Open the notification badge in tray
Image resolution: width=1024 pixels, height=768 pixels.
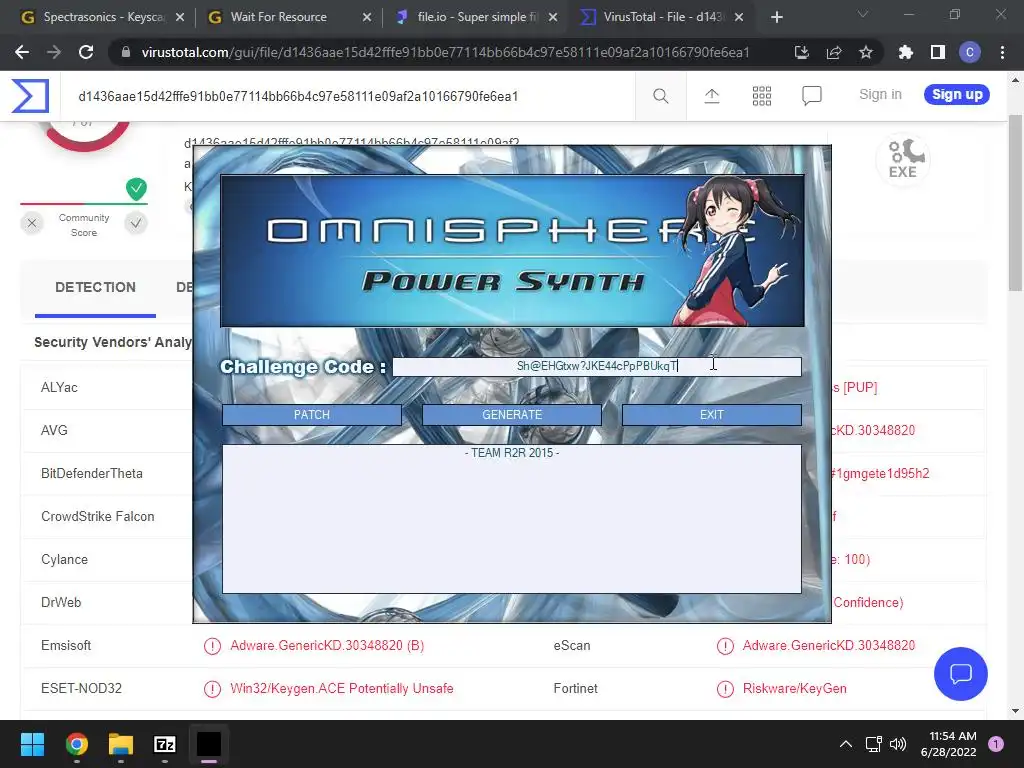pos(996,744)
